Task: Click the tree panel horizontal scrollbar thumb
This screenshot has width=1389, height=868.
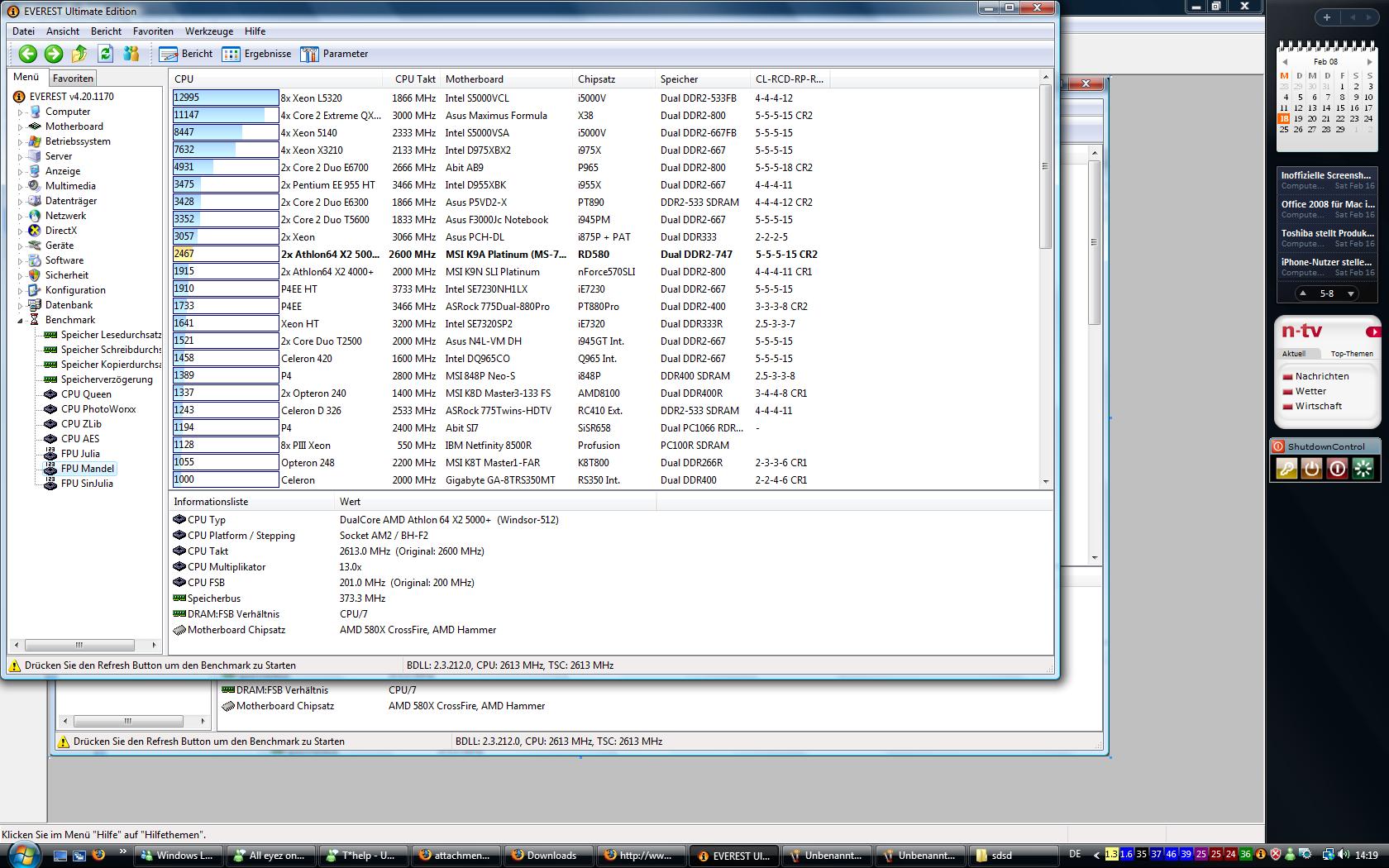Action: coord(79,645)
